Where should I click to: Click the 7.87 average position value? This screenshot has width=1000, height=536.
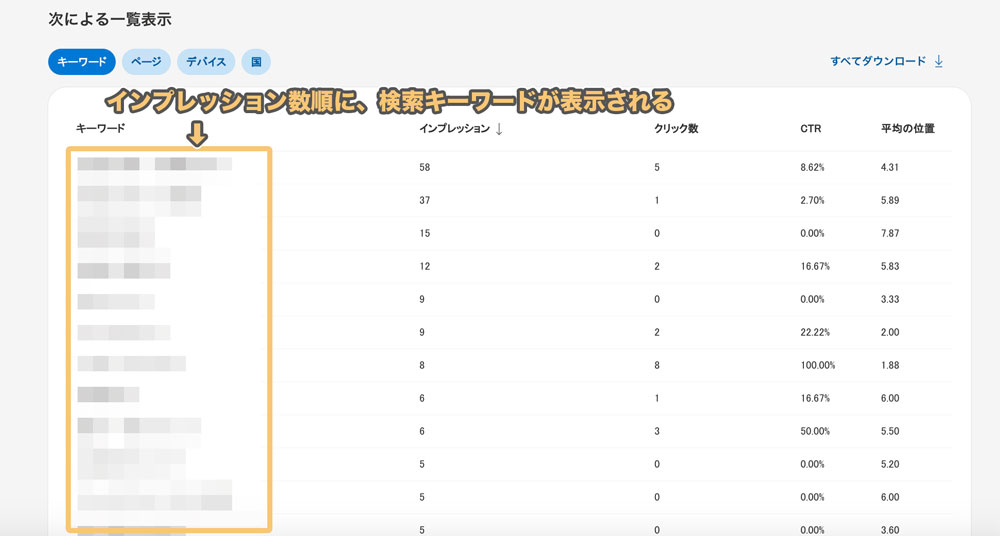[890, 233]
